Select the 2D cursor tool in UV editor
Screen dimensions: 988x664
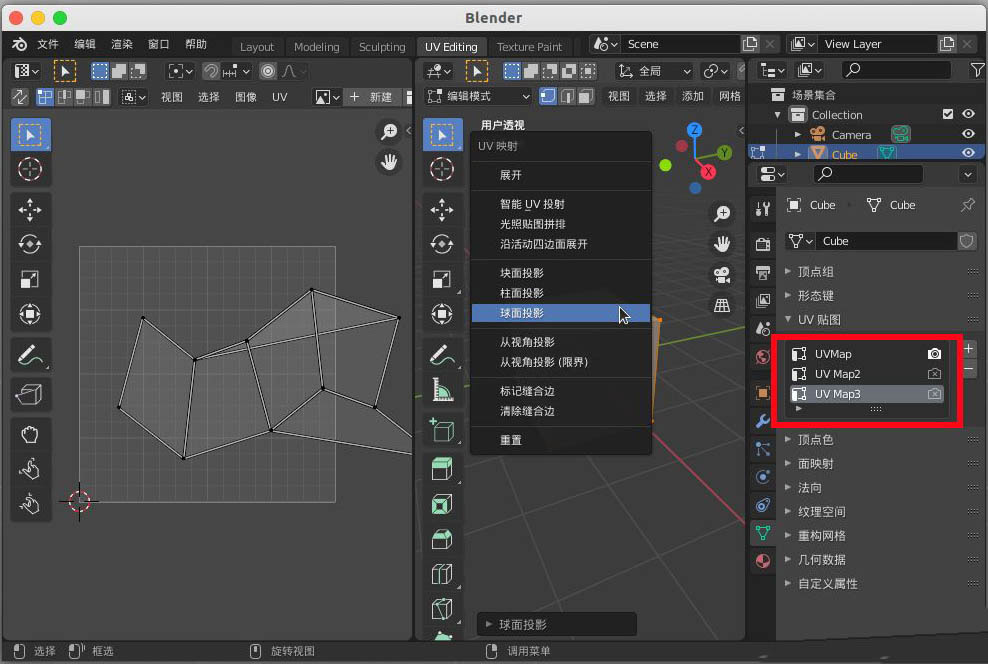30,169
